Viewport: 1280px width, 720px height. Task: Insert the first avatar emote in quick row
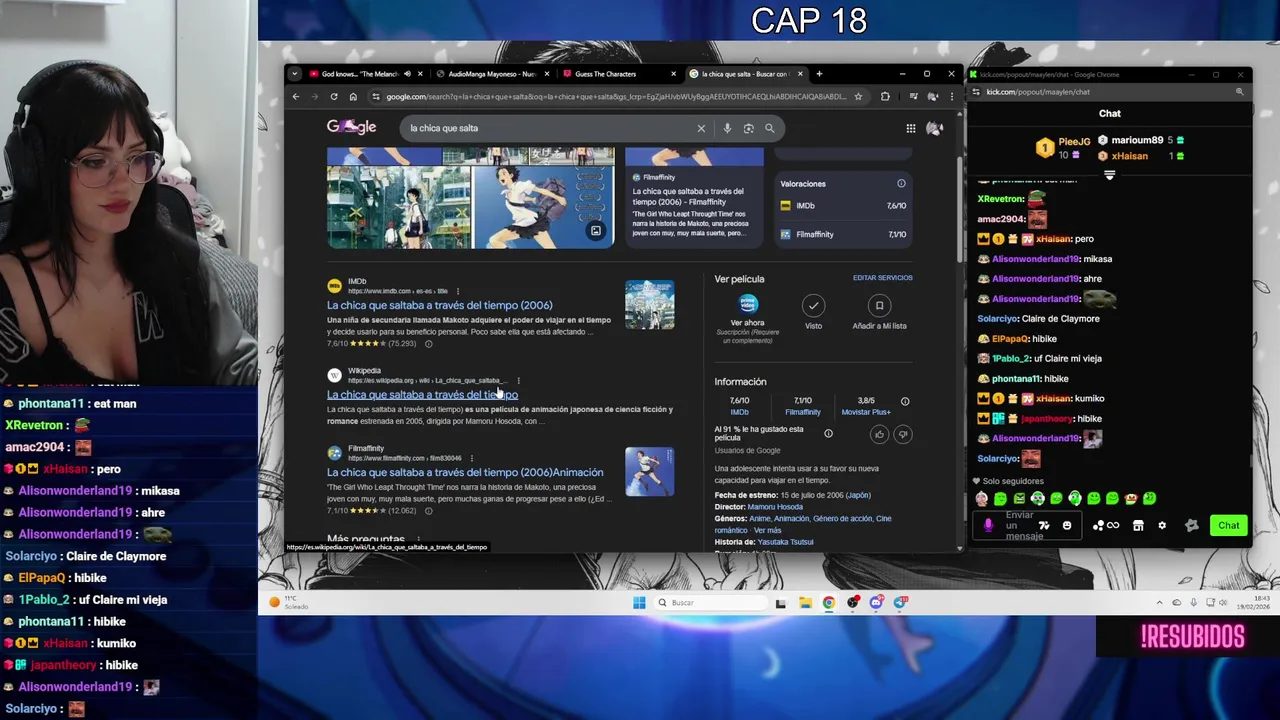[982, 498]
